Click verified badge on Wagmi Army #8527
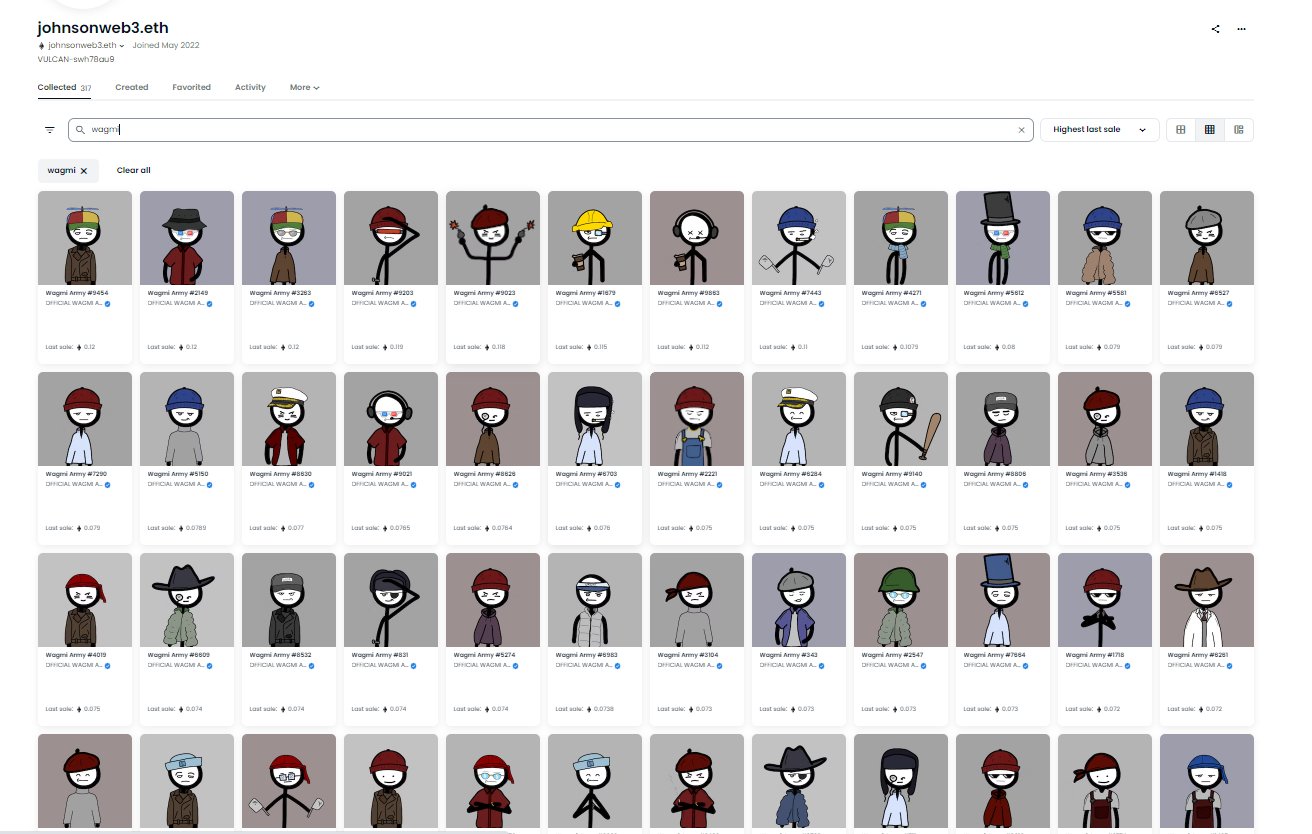1312x834 pixels. [1229, 302]
